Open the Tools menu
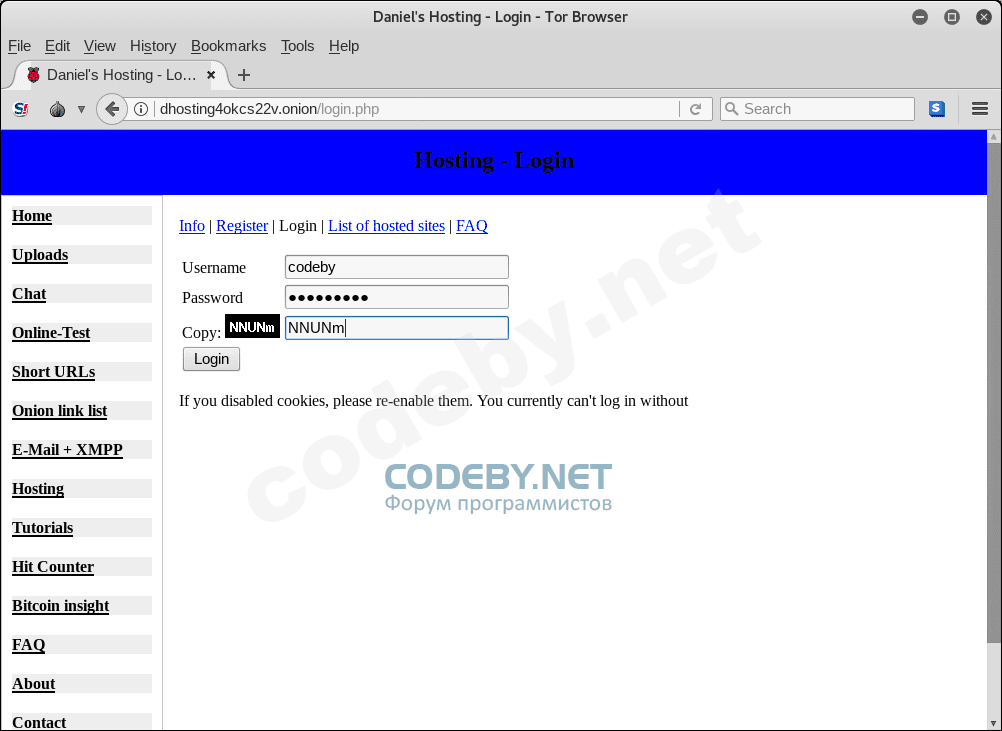Screen dimensions: 1002x731 [297, 46]
